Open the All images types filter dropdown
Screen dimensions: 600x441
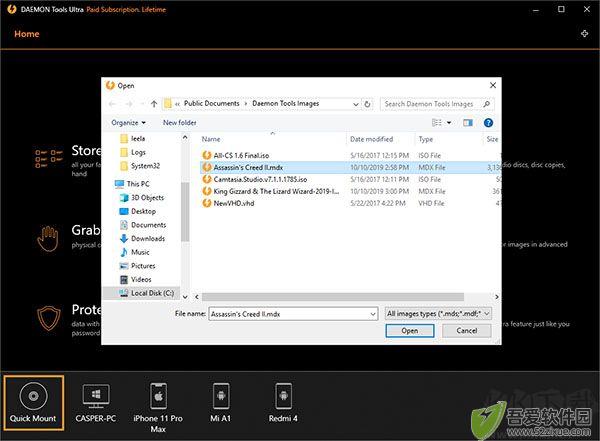pos(438,314)
